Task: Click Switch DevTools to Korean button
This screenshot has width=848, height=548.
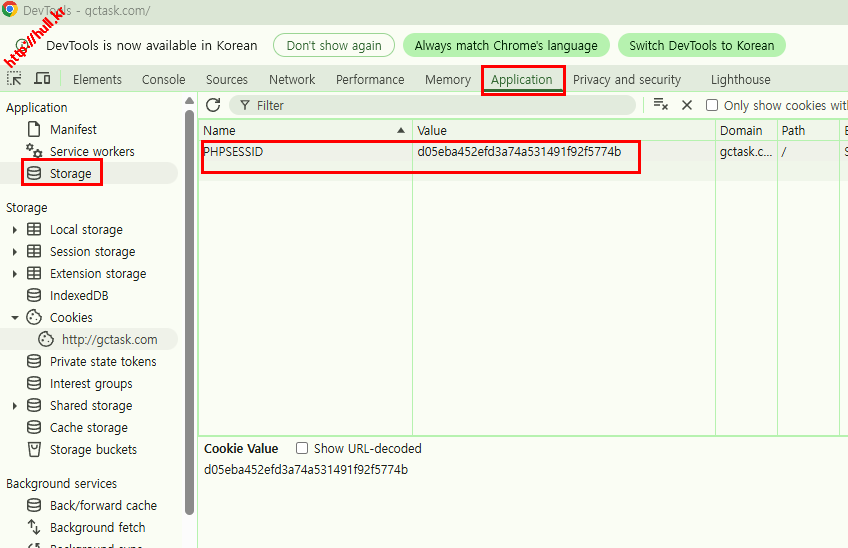Action: pos(701,45)
